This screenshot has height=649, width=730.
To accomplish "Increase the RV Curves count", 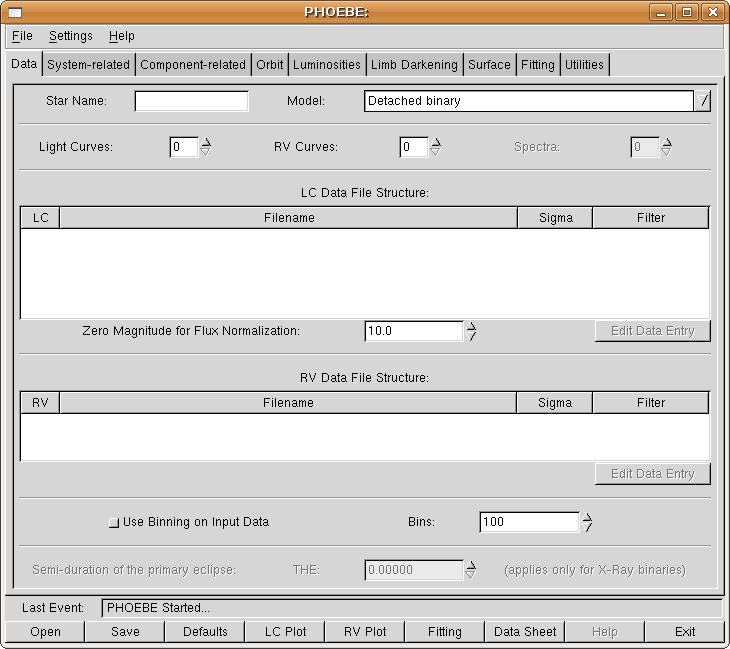I will pos(436,142).
